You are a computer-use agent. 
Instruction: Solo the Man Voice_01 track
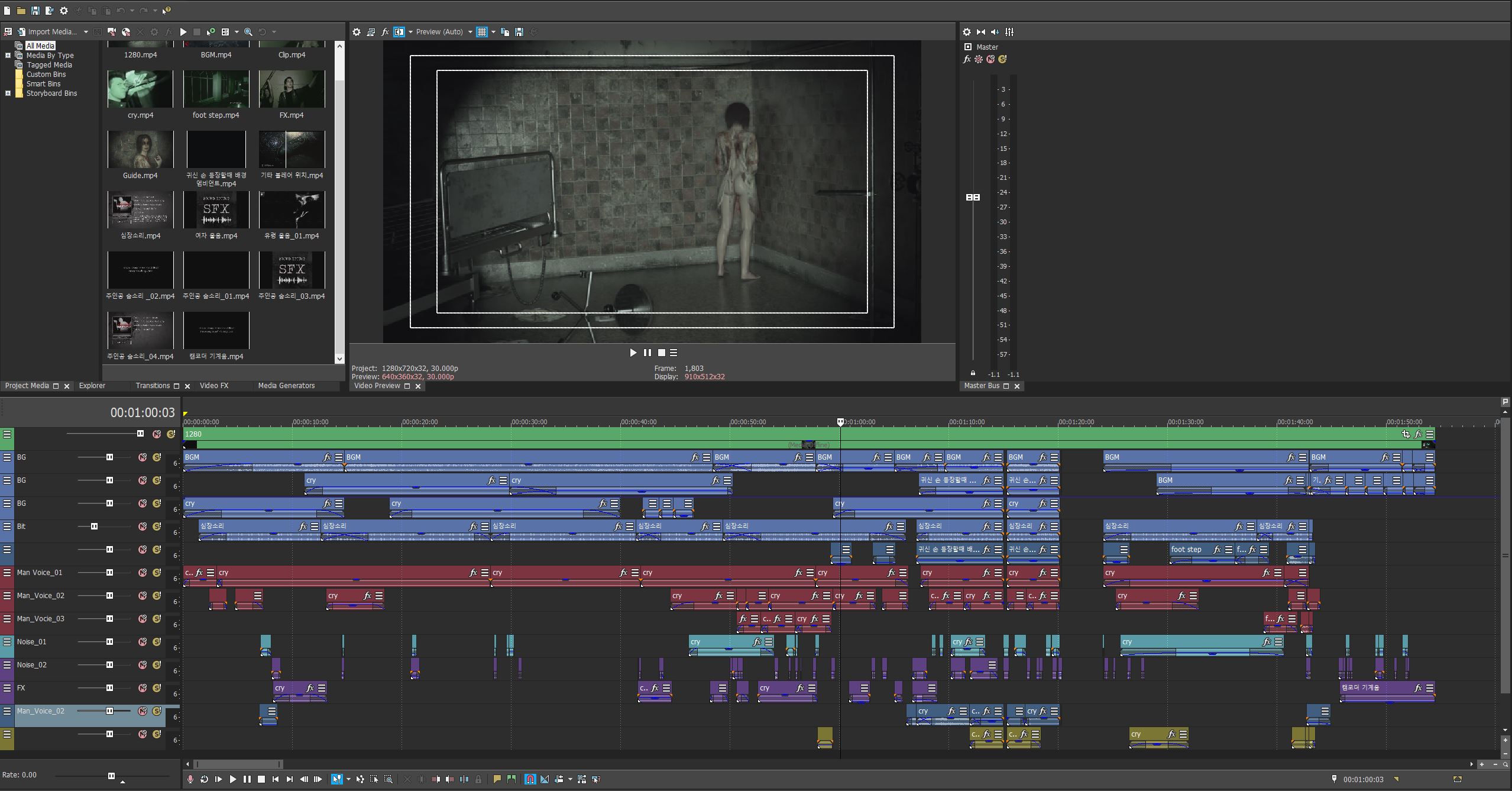(x=157, y=573)
